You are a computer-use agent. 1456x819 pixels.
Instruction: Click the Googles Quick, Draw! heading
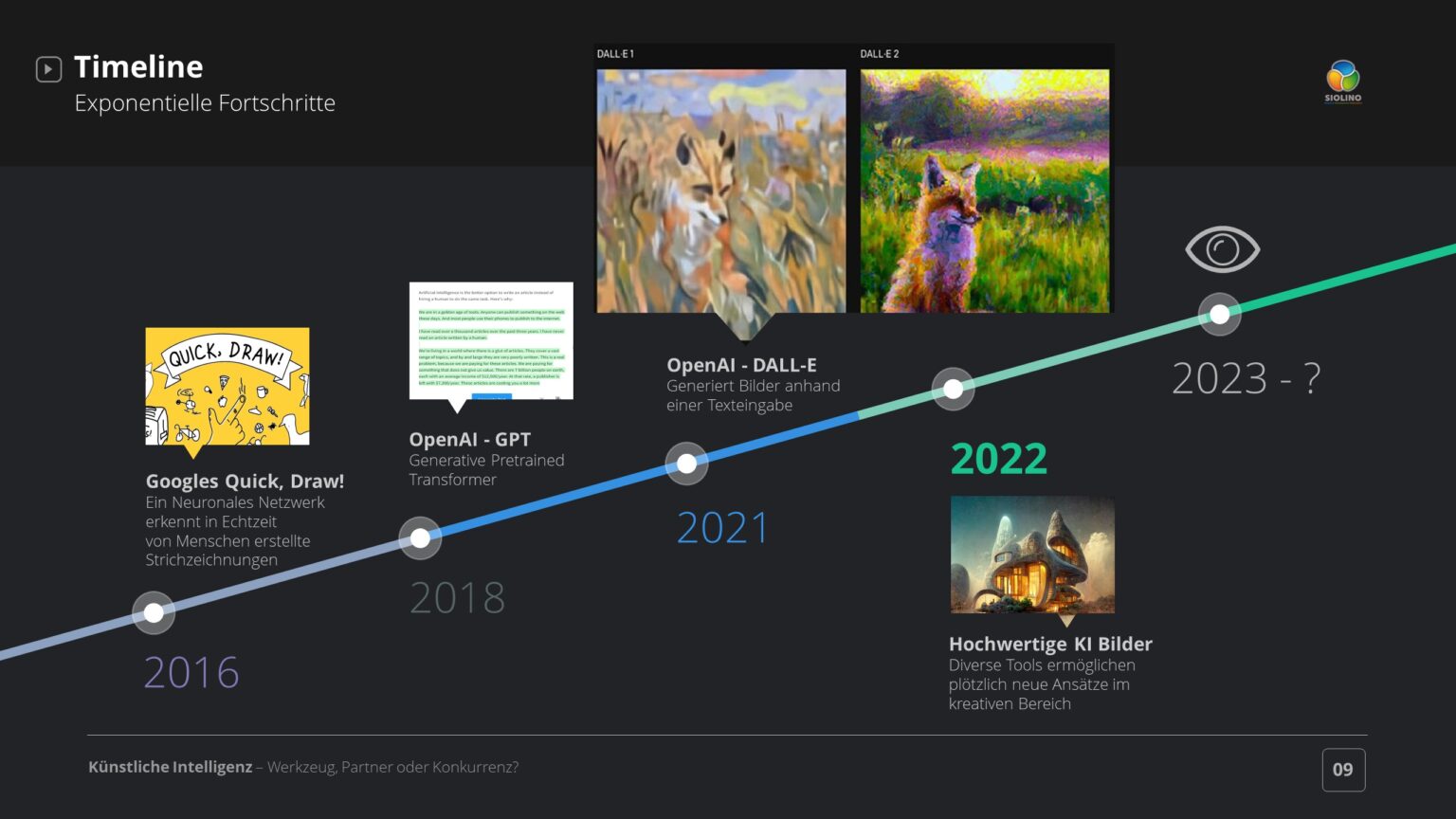coord(245,481)
